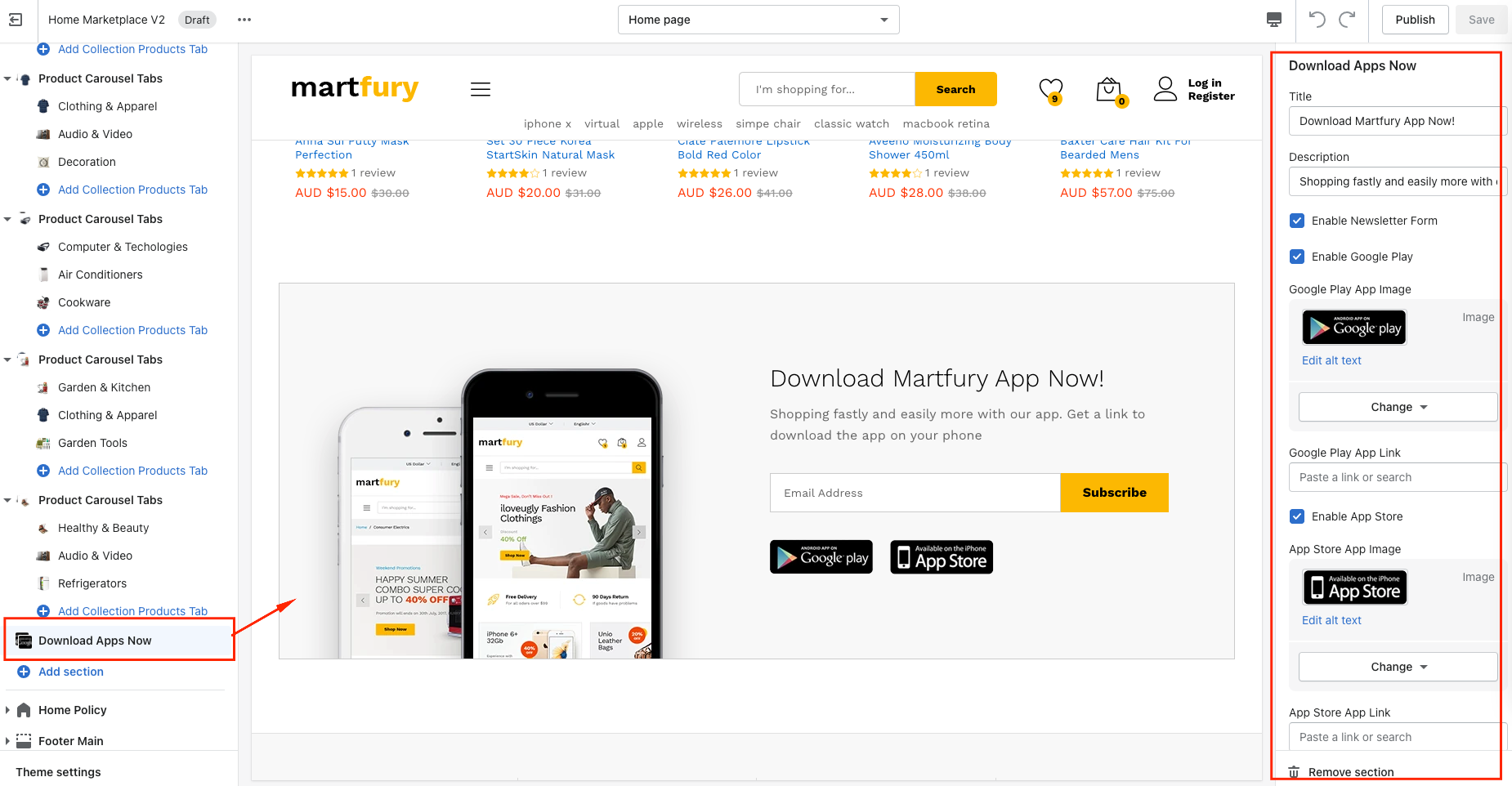Screen dimensions: 1512x786
Task: Select the Garden Tools tab item
Action: (92, 443)
